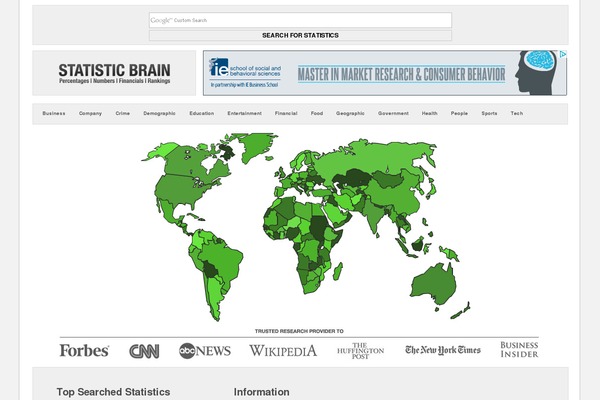
Task: Click the Forbes logo
Action: [x=84, y=351]
